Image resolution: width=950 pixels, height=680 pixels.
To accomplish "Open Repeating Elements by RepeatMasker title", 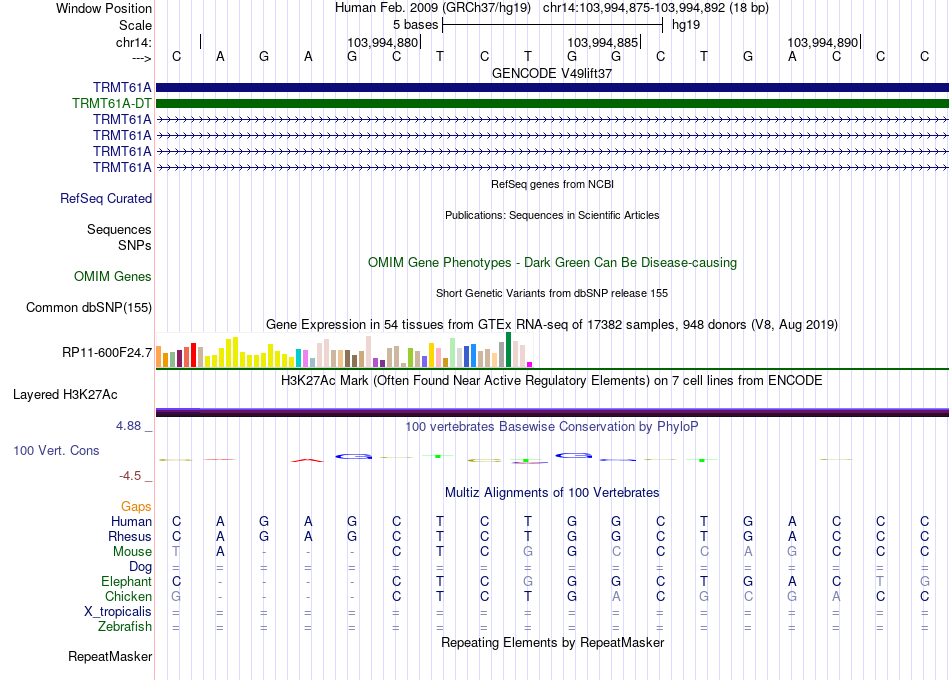I will click(x=552, y=642).
